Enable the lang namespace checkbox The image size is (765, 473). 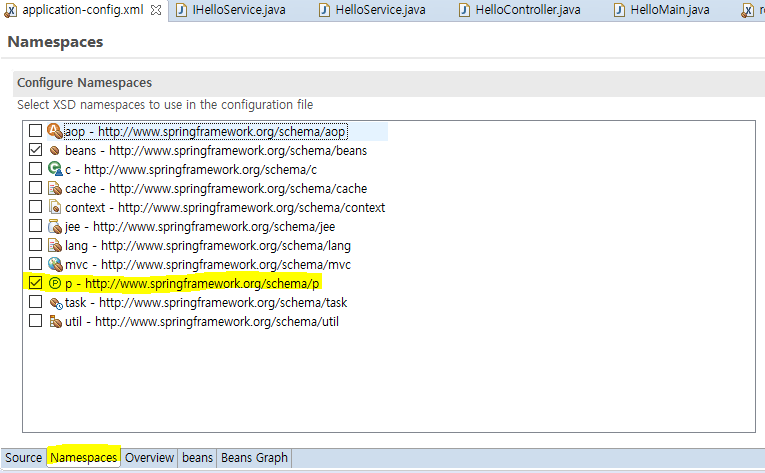(35, 245)
